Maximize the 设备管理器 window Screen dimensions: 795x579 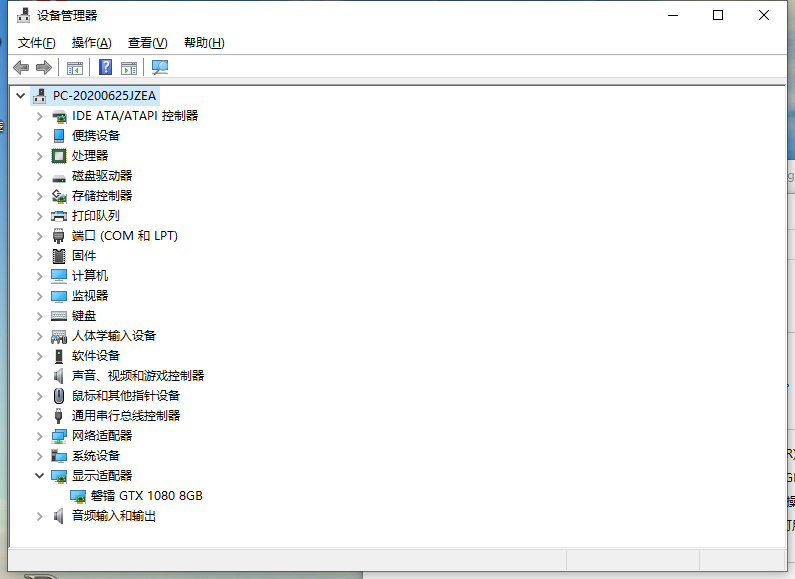[x=718, y=15]
